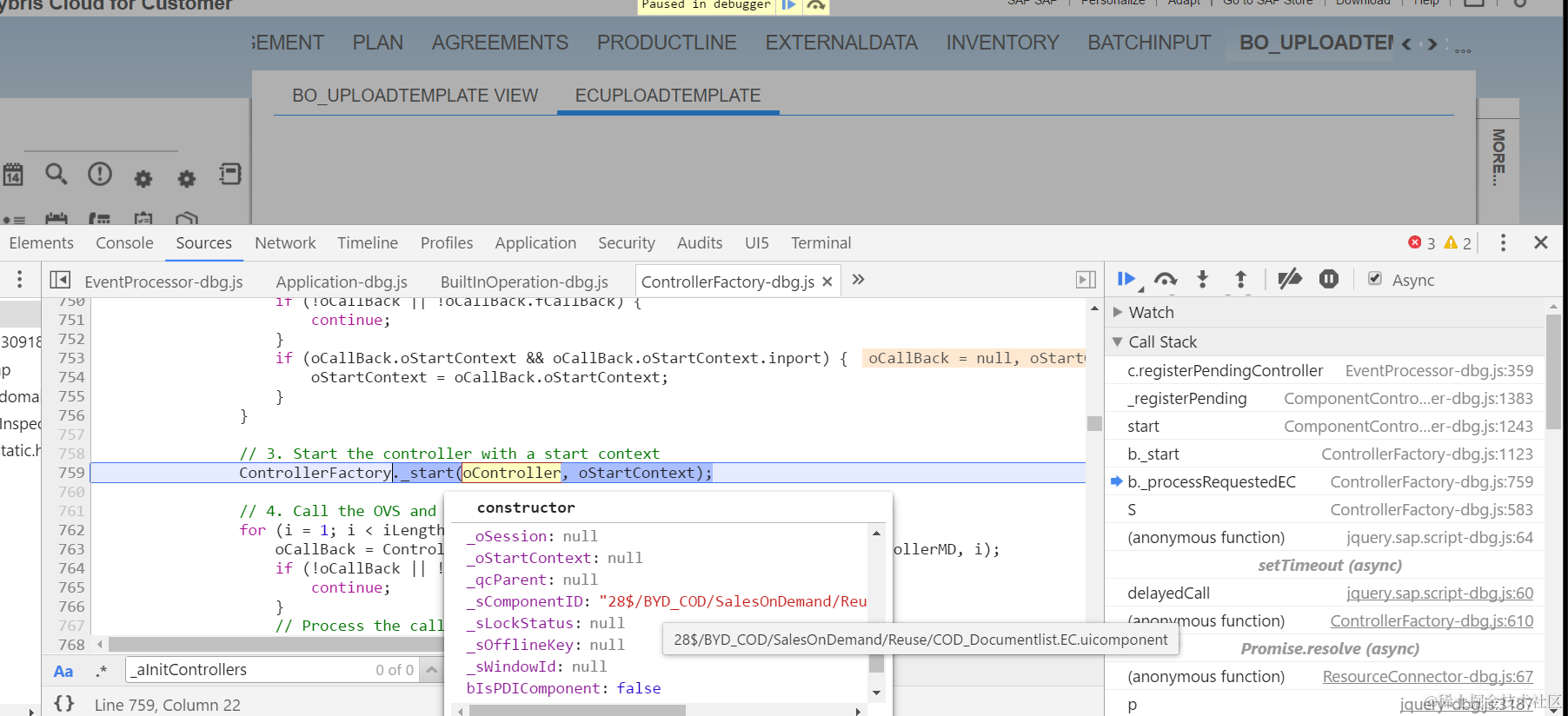Open ResourceConnector-dbg.js:67 link
This screenshot has height=716, width=1568.
[x=1428, y=677]
